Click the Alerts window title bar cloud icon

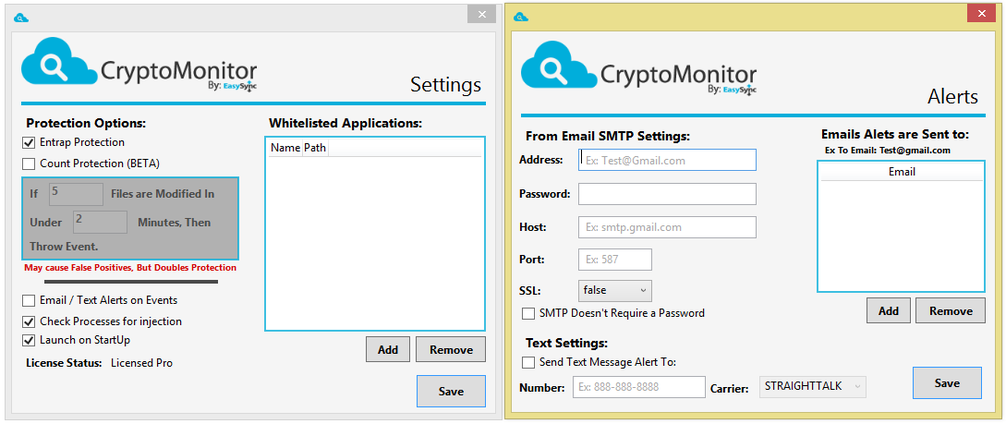pyautogui.click(x=522, y=16)
